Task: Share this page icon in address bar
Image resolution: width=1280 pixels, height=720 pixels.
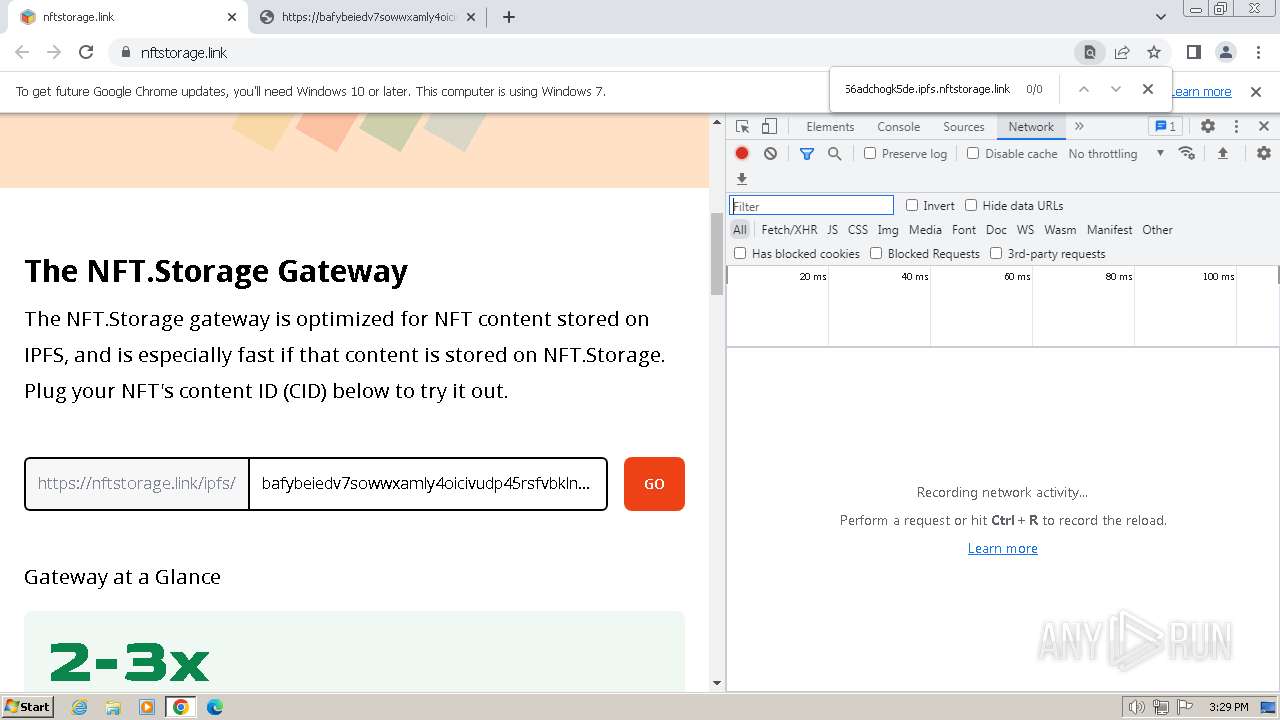Action: (1122, 53)
